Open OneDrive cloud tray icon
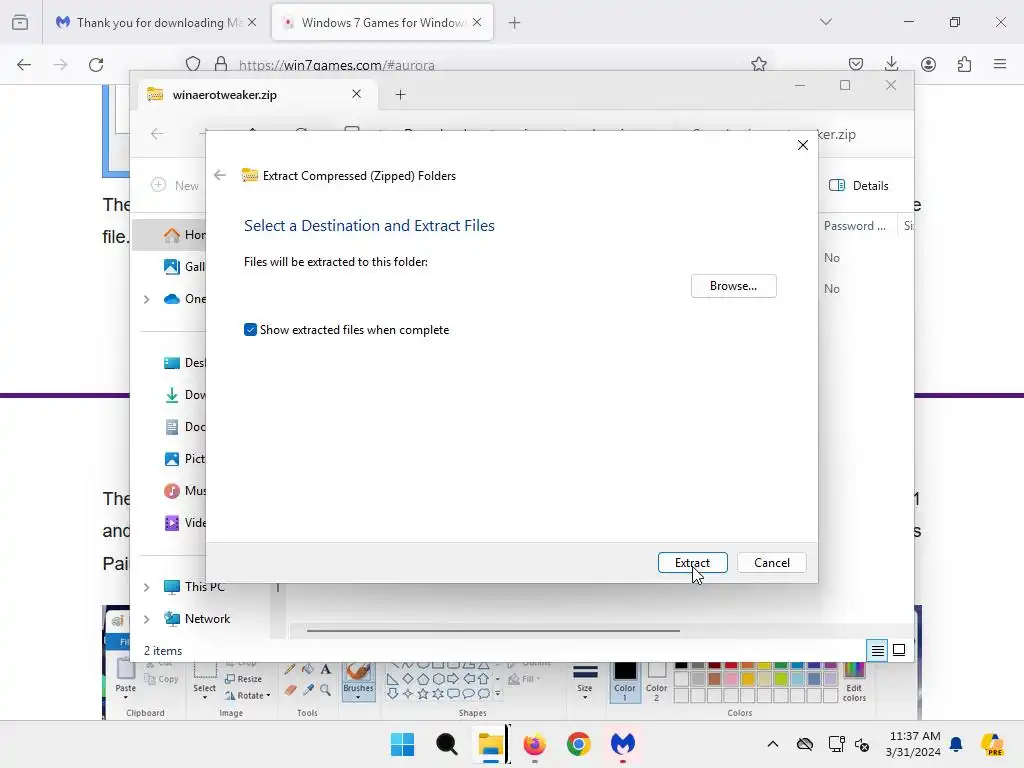The height and width of the screenshot is (768, 1024). (805, 744)
